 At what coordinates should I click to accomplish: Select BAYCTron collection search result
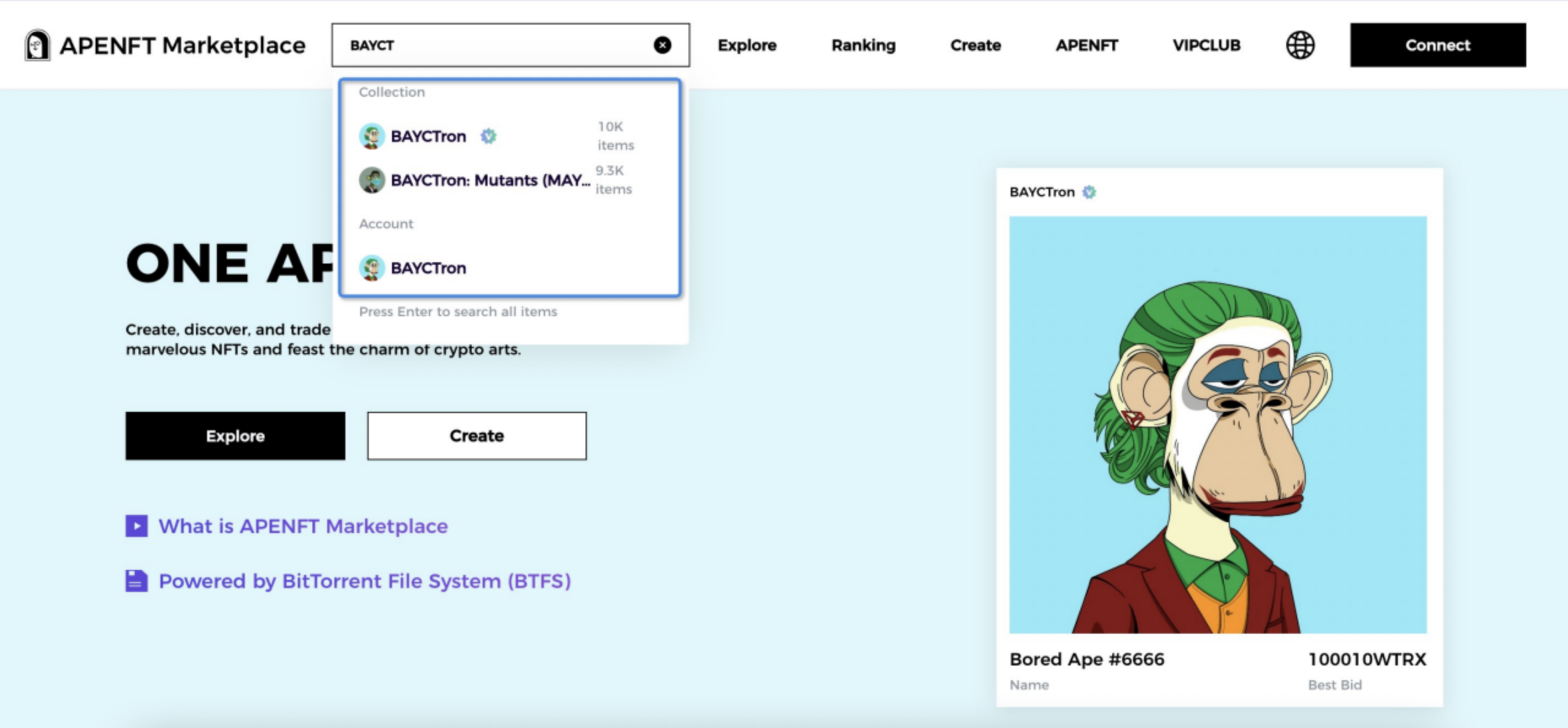point(510,136)
